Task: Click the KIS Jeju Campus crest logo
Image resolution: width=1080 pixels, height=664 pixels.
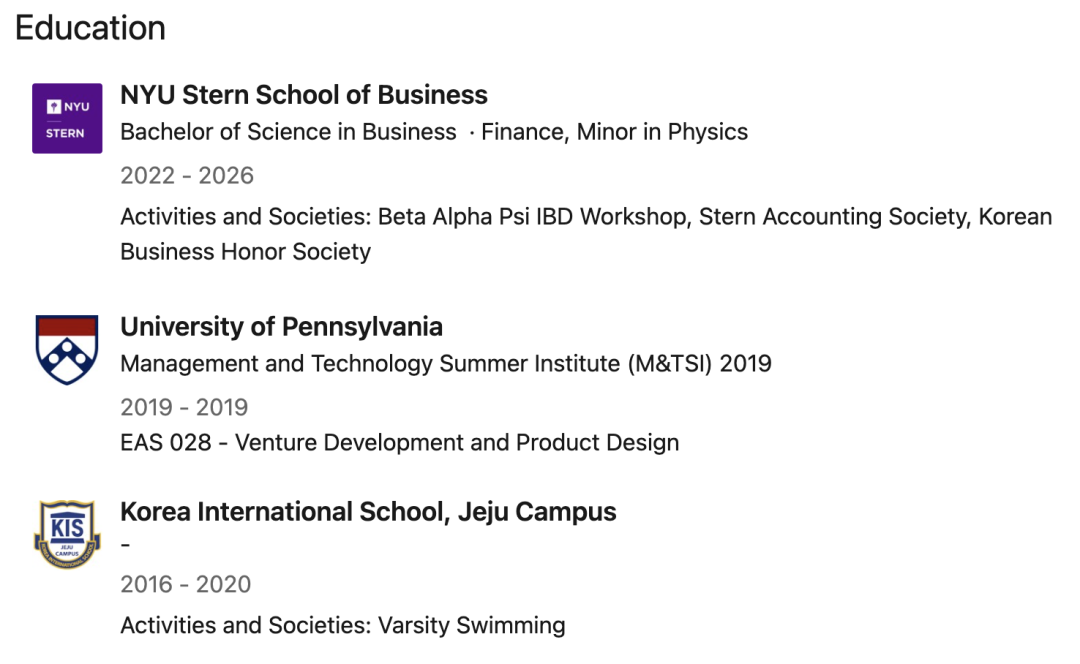Action: pyautogui.click(x=67, y=535)
